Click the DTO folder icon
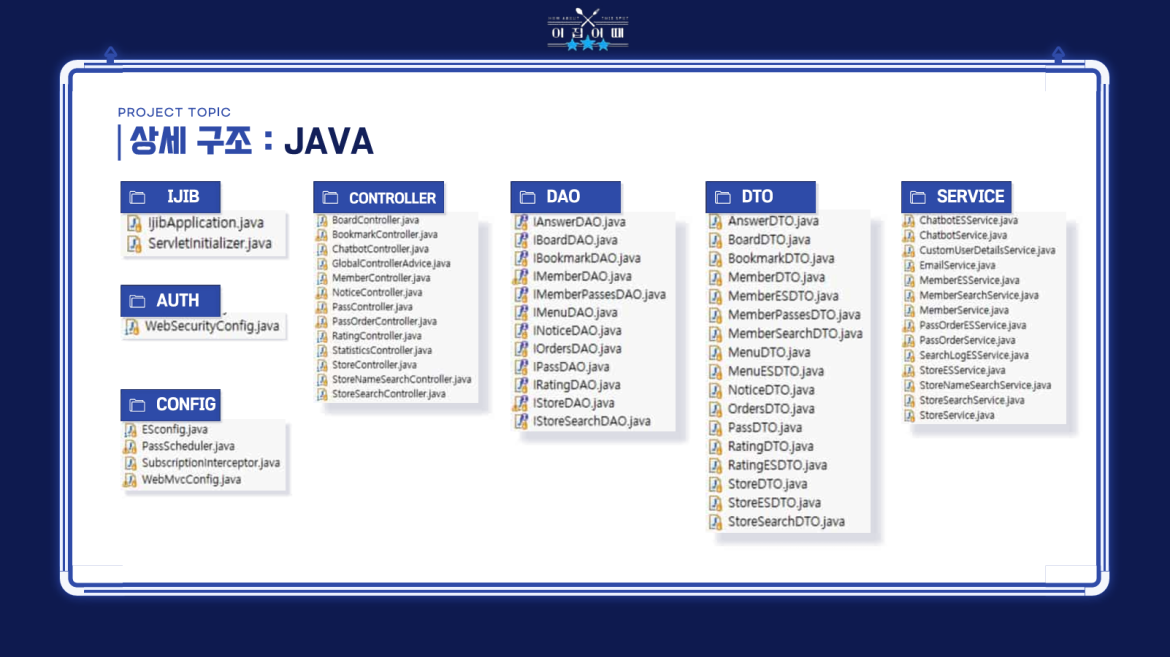 (x=722, y=197)
